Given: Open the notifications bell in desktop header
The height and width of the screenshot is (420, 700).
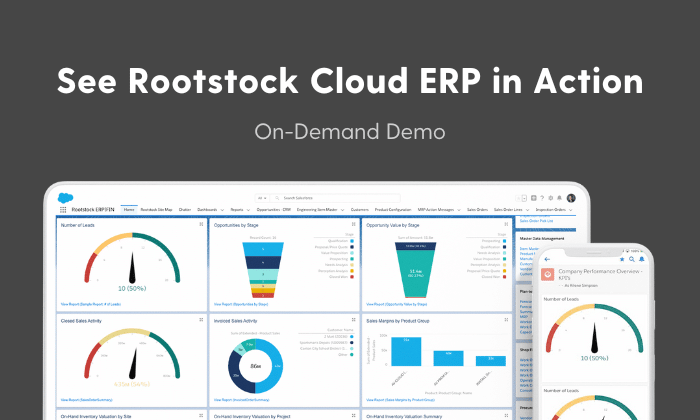Looking at the screenshot, I should 559,198.
